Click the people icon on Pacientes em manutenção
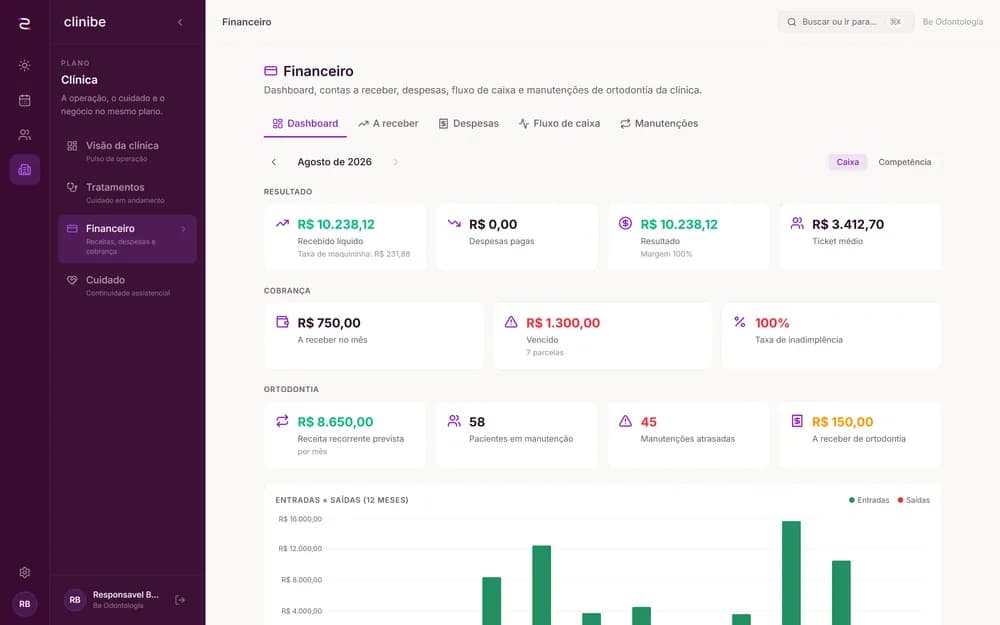This screenshot has width=1000, height=625. pyautogui.click(x=454, y=421)
